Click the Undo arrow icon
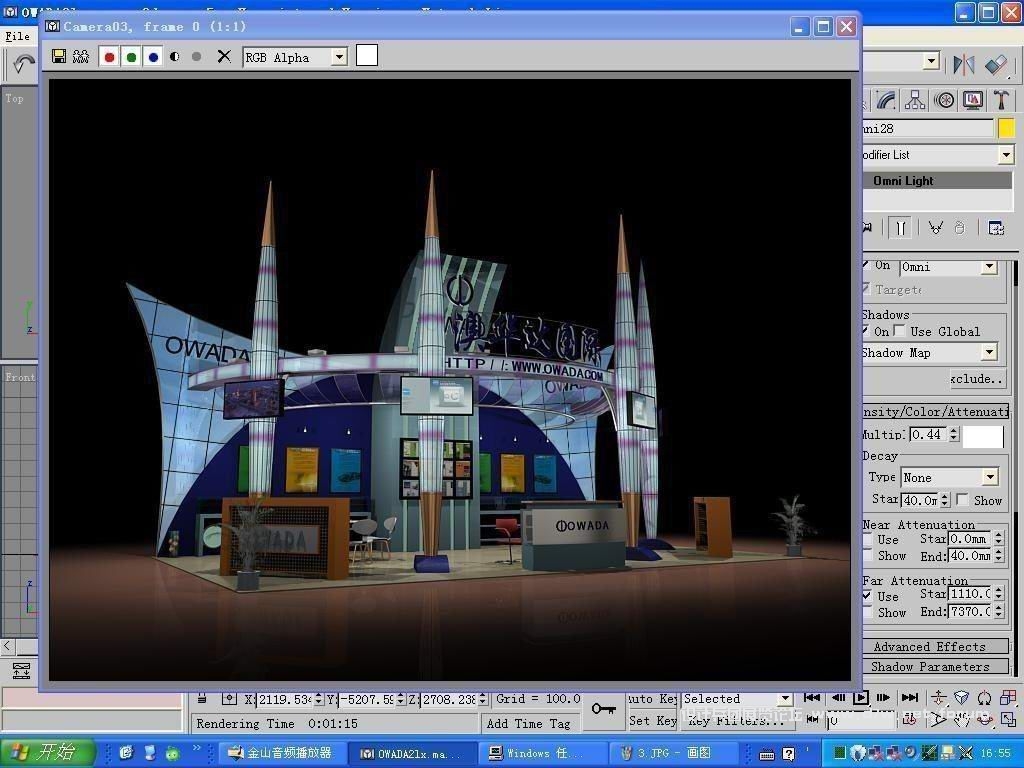1024x768 pixels. [24, 64]
